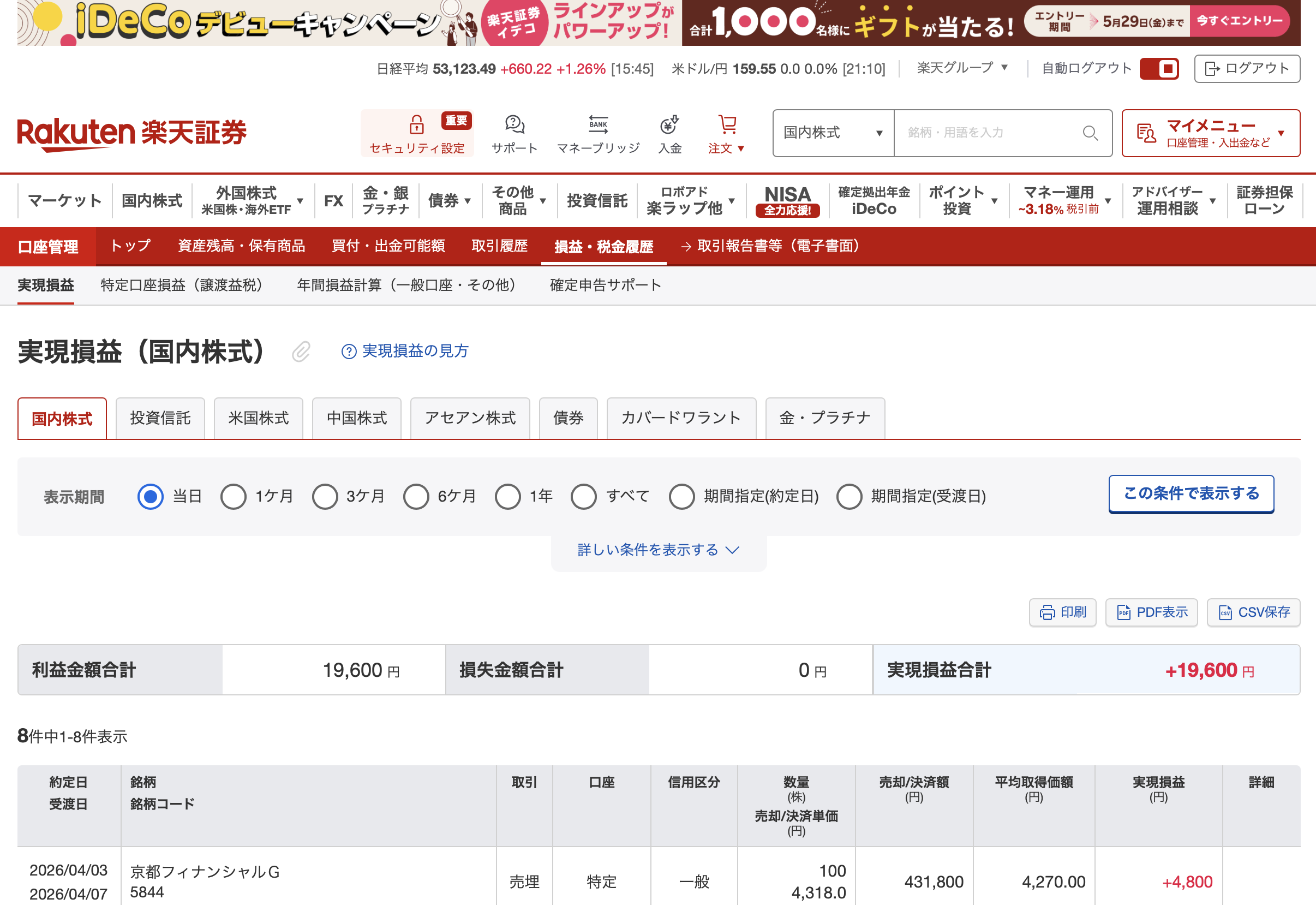Switch to the 投資信託 tab
Screen dimensions: 1316x905
[x=160, y=419]
